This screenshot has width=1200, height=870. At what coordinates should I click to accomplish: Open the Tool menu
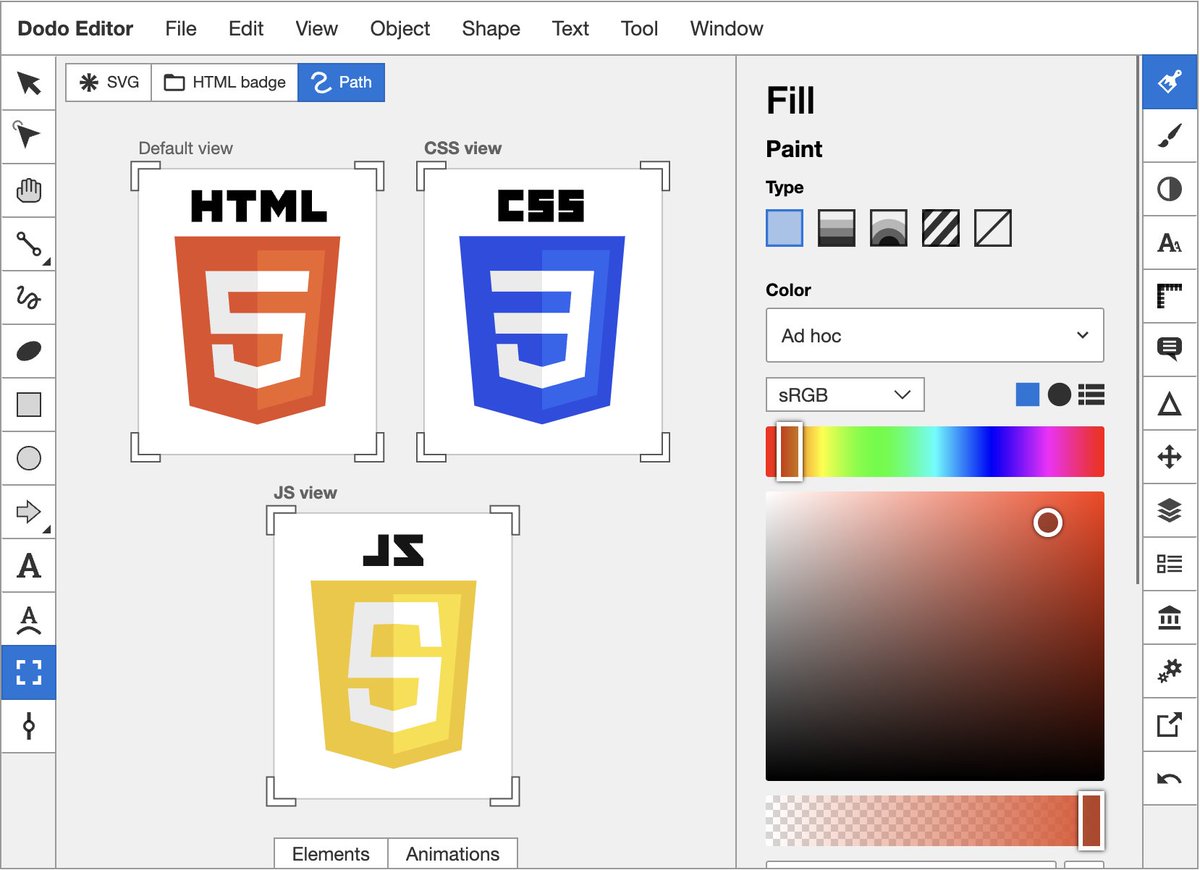(639, 28)
